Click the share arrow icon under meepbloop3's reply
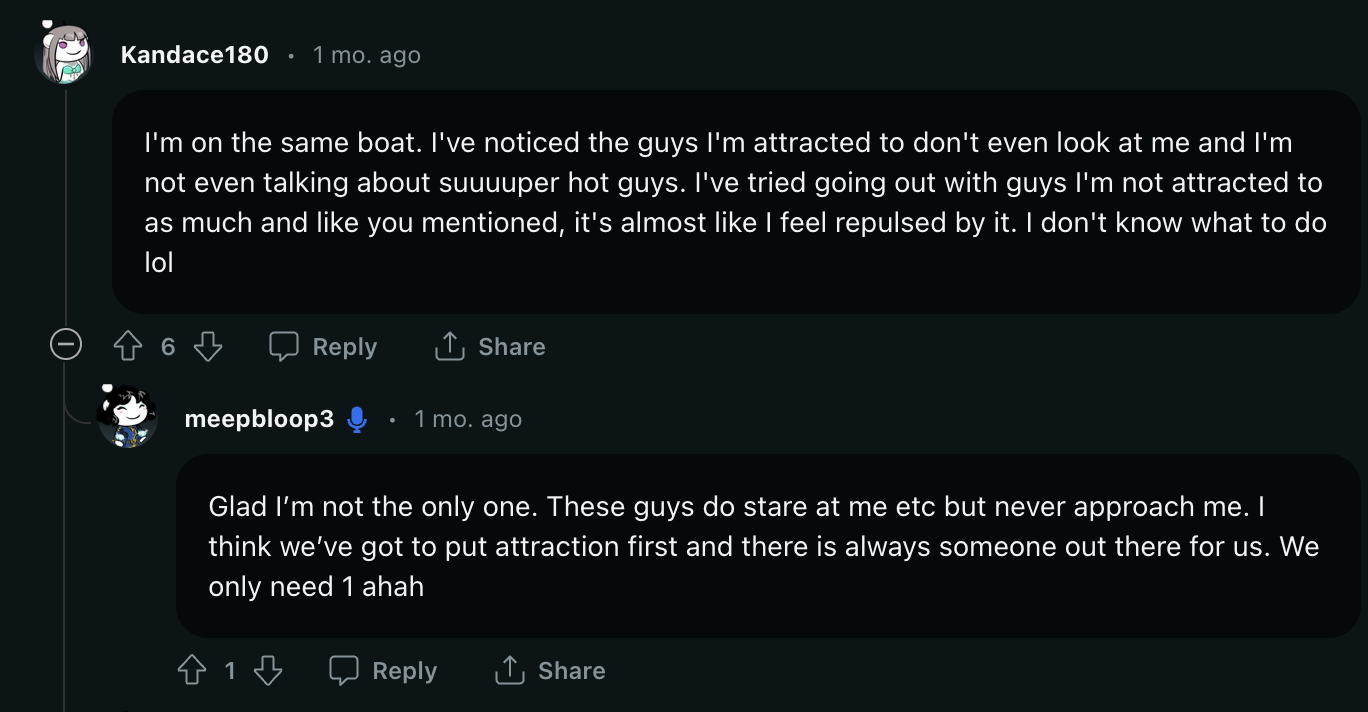Screen dimensions: 1368x712 point(509,670)
